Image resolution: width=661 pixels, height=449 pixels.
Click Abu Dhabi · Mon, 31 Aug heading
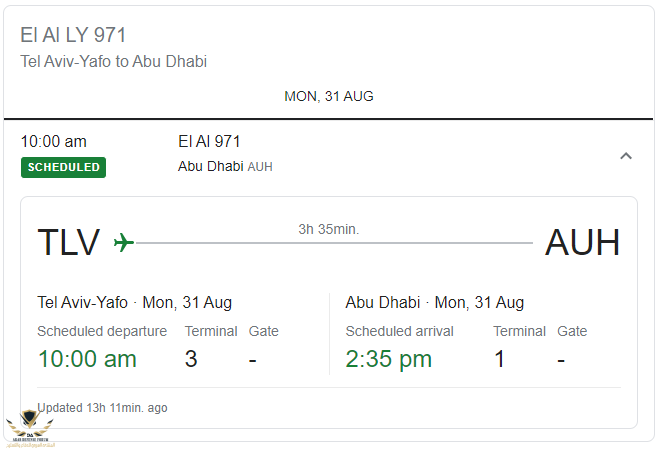(x=434, y=302)
